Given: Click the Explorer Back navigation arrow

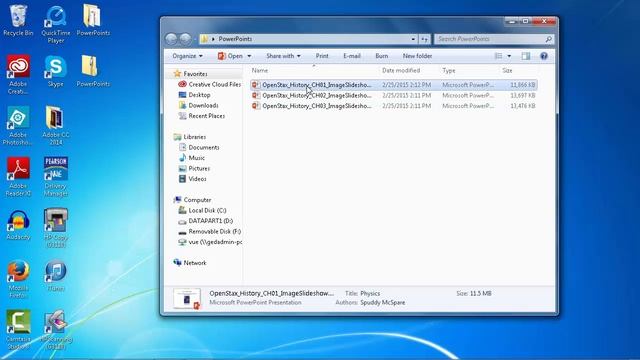Looking at the screenshot, I should click(171, 39).
